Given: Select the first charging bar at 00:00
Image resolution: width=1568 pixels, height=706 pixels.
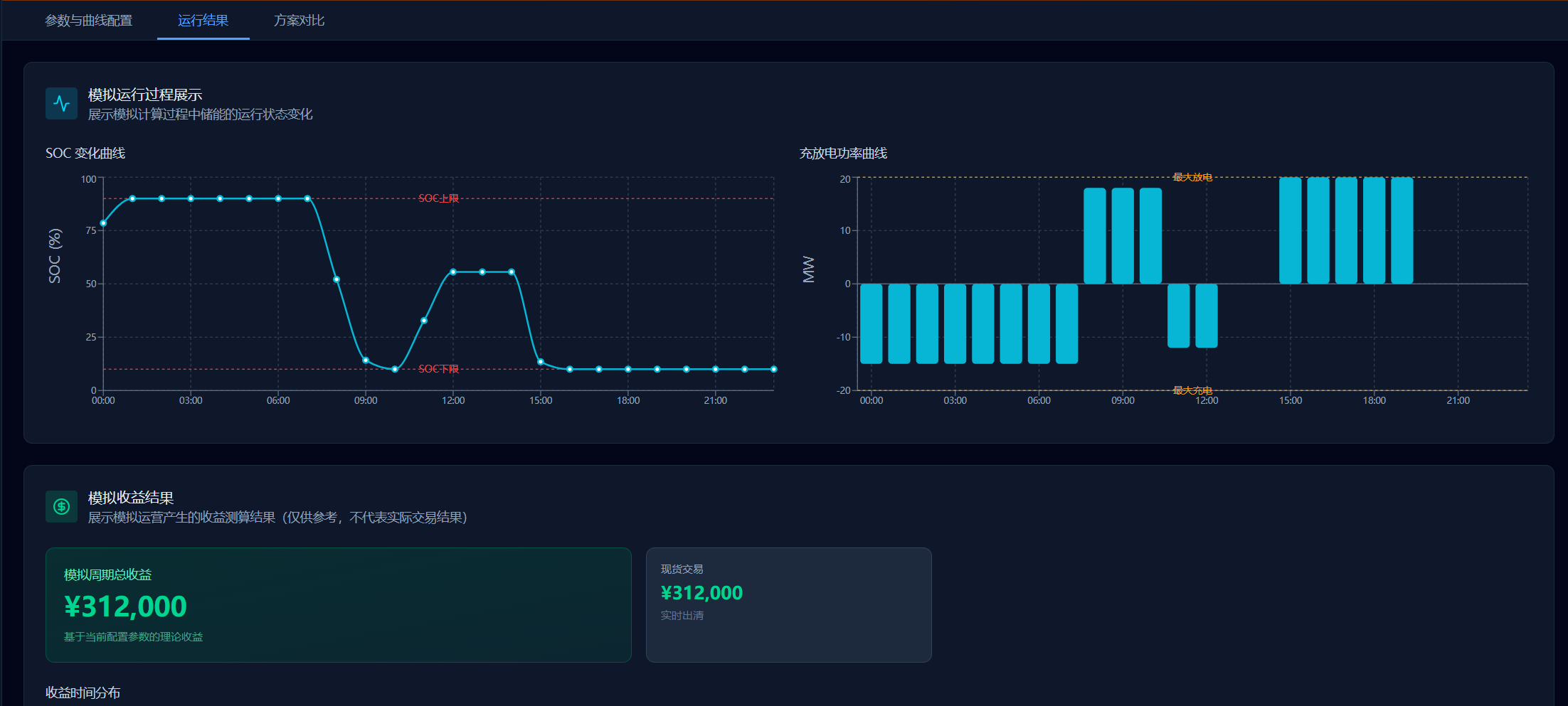Looking at the screenshot, I should tap(872, 323).
